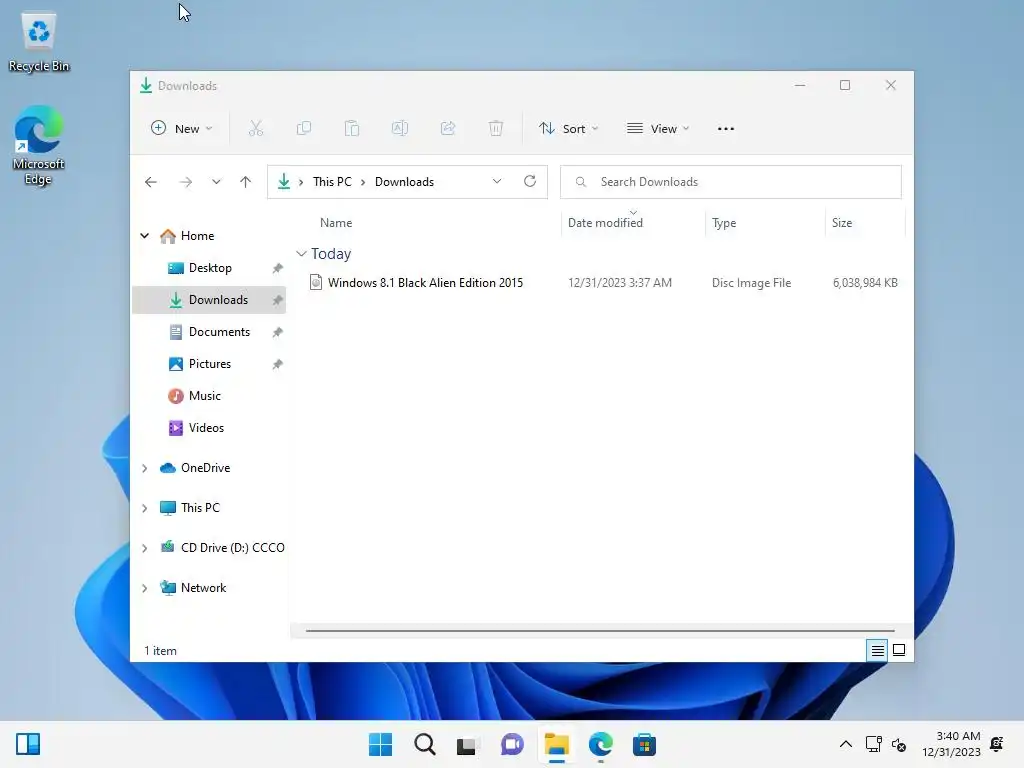Click the pin icon beside Documents

click(278, 332)
